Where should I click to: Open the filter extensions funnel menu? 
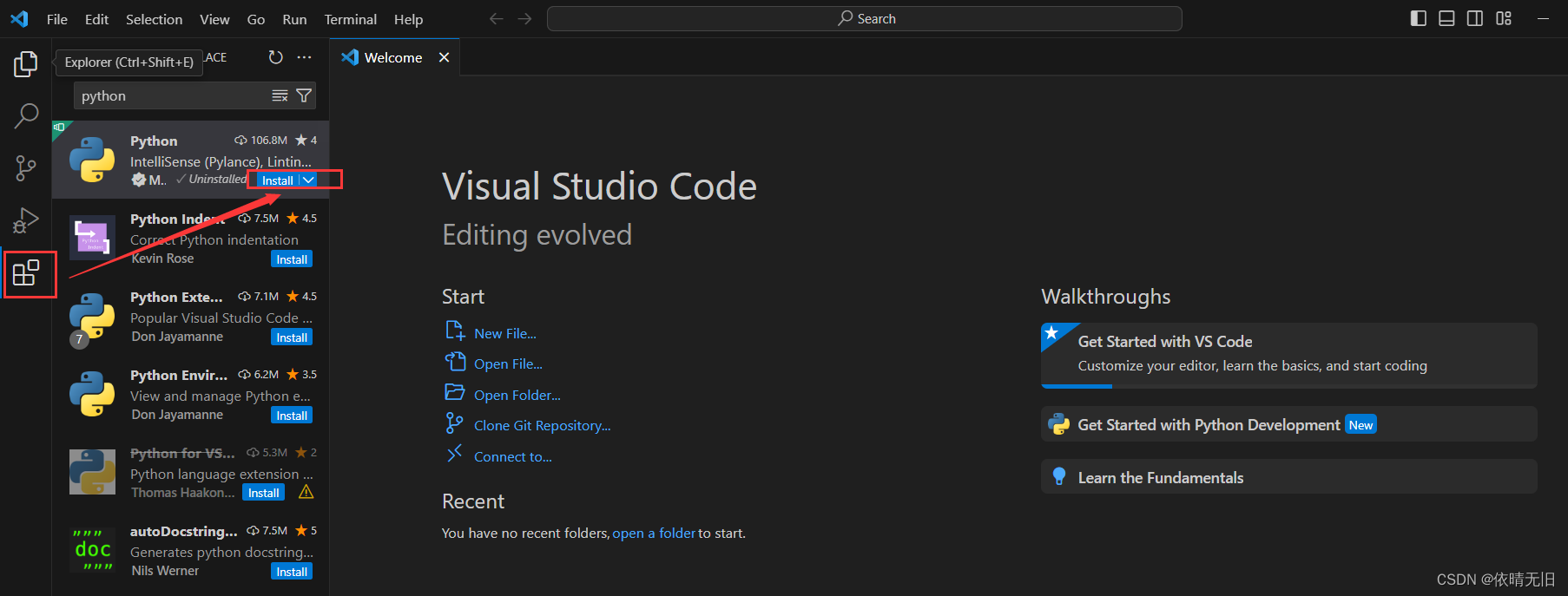304,95
